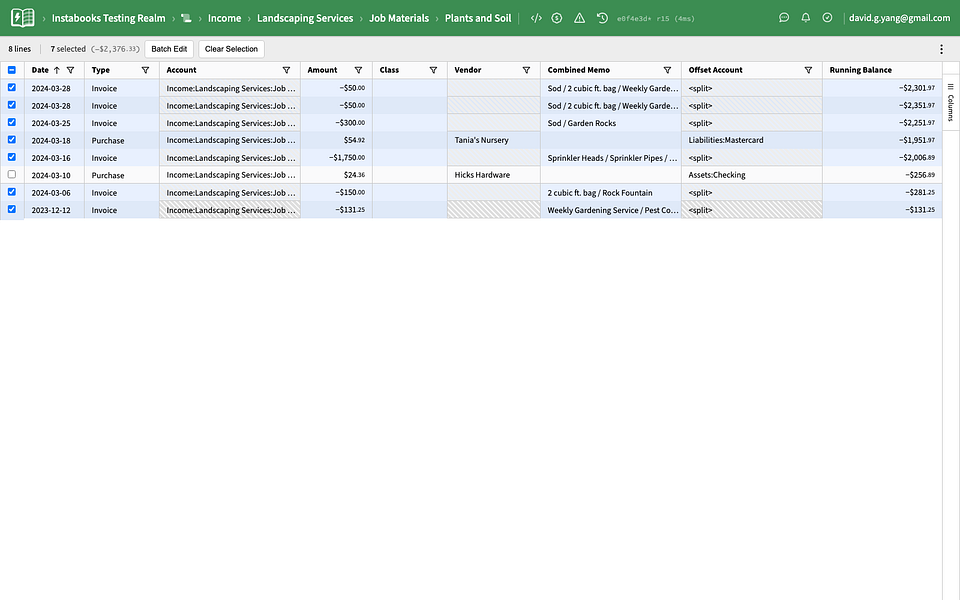
Task: Go to Instabooks Testing Realm breadcrumb
Action: click(108, 18)
